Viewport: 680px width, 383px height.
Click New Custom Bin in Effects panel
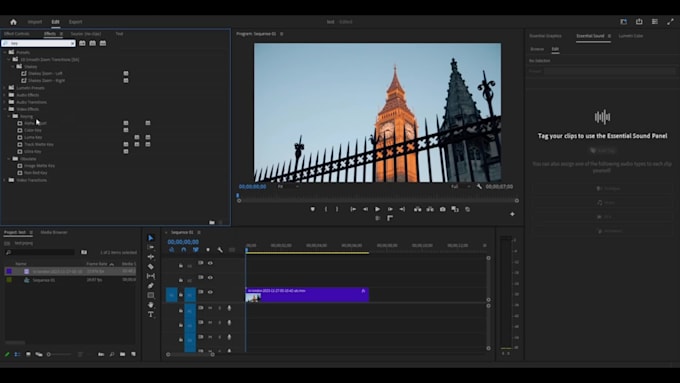212,222
